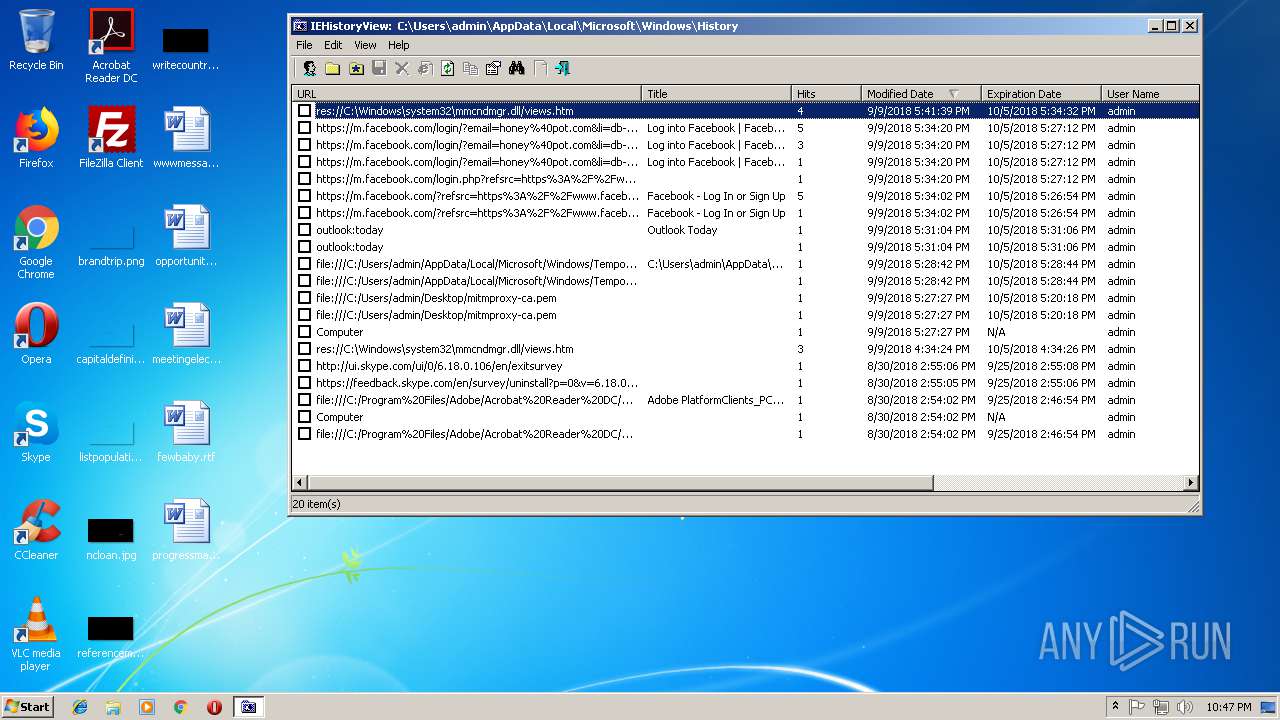Sort by the URL column header
This screenshot has width=1280, height=720.
click(467, 94)
